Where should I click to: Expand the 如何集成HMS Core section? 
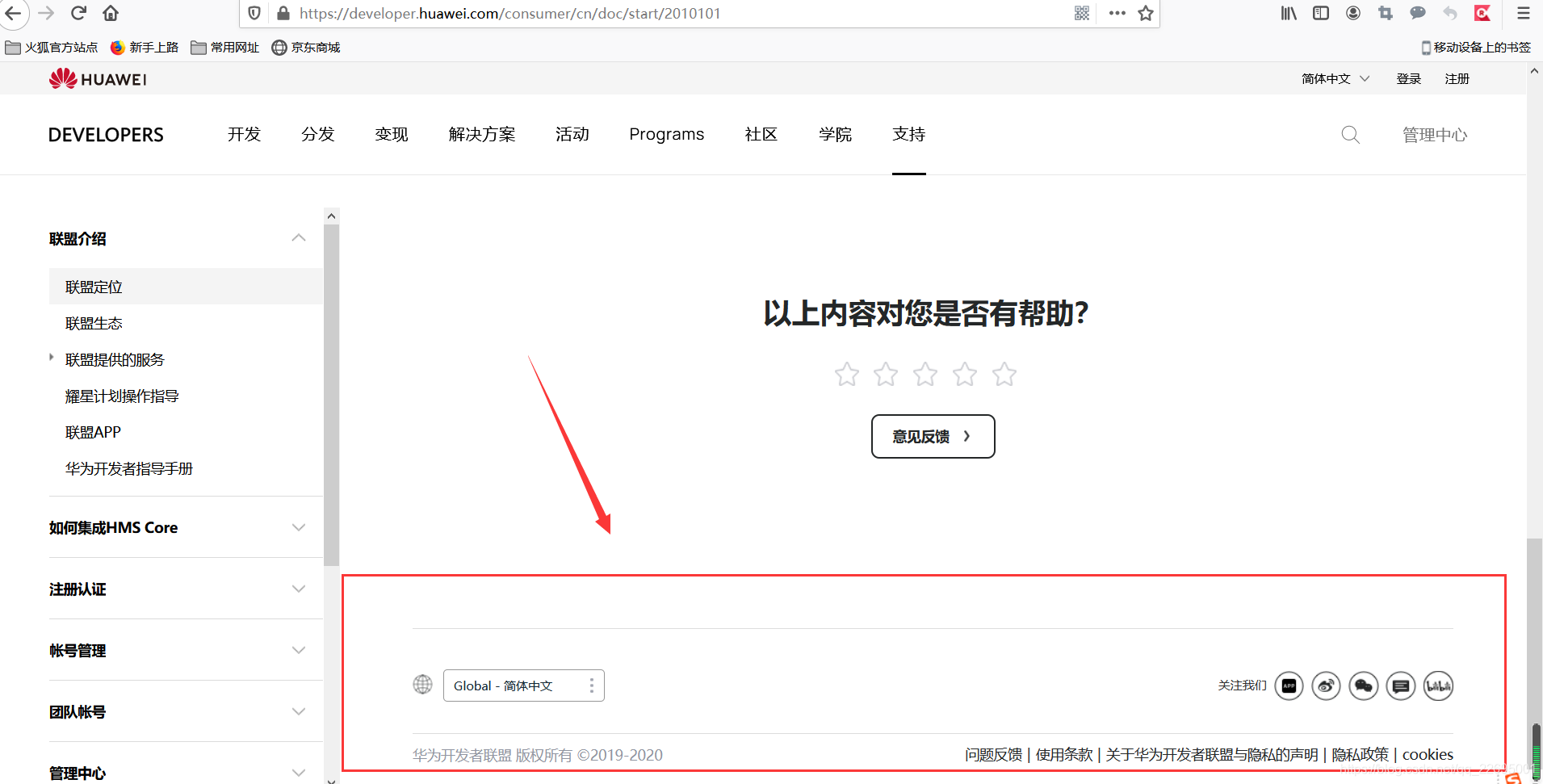tap(299, 527)
